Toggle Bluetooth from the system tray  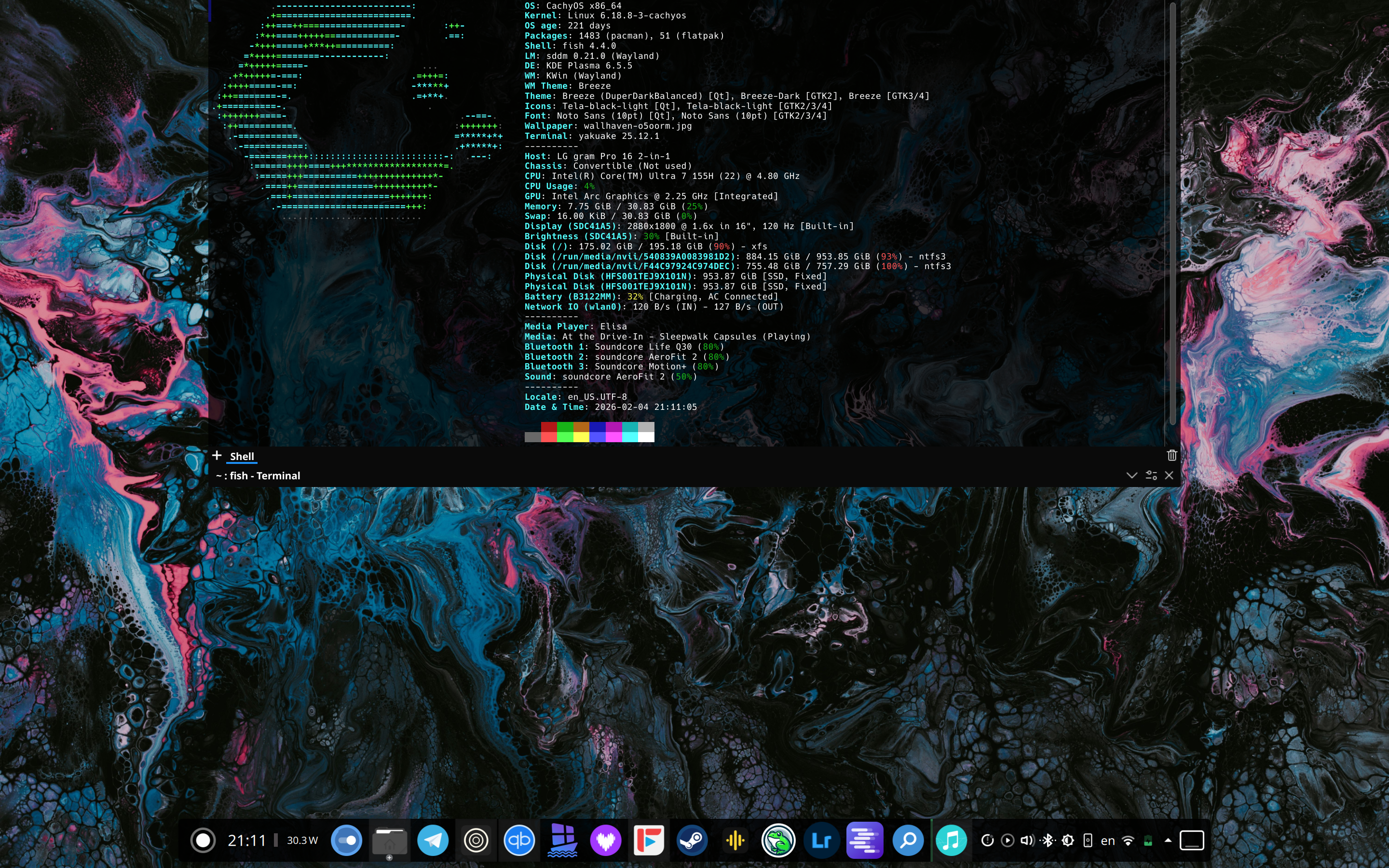pos(1048,841)
